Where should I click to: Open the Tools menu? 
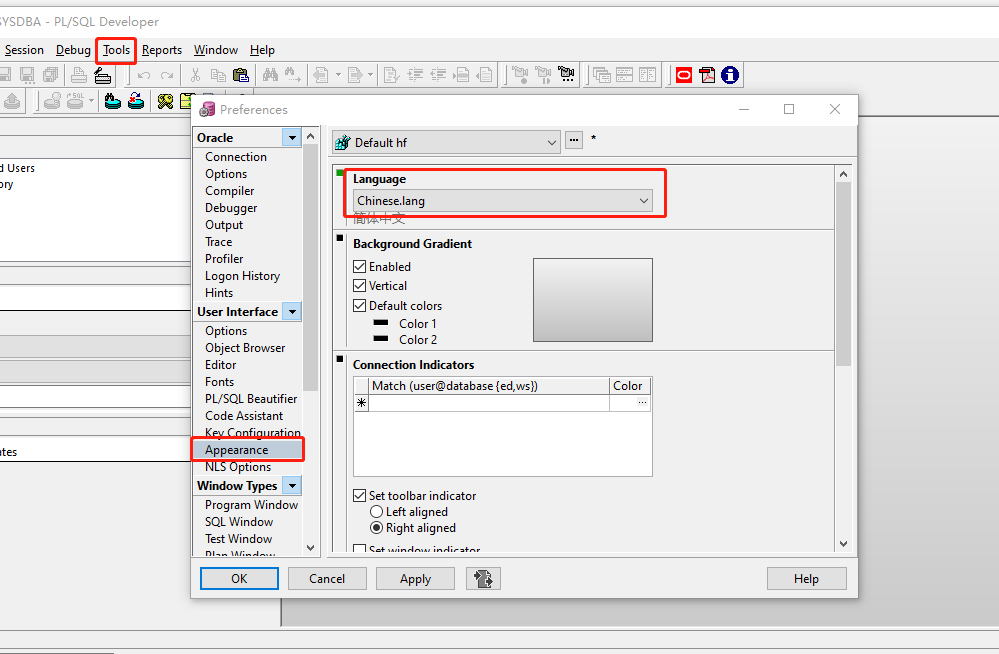(115, 50)
